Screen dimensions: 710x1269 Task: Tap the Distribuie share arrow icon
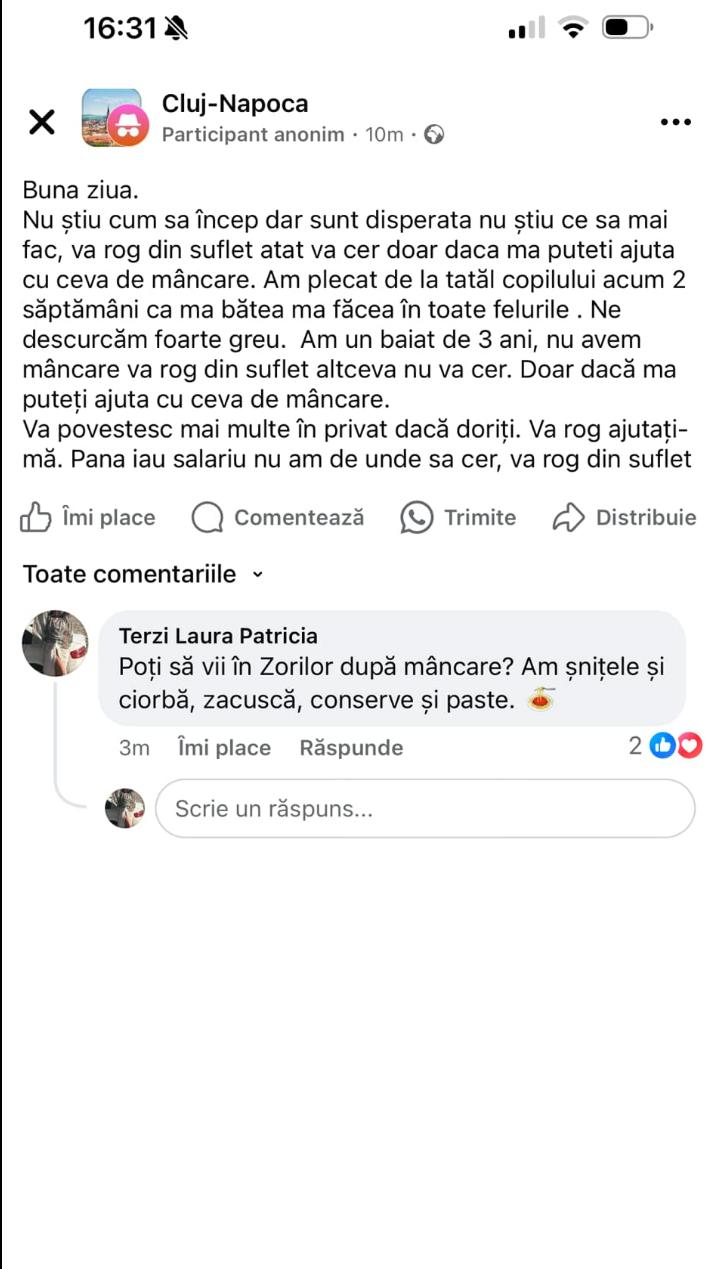coord(568,517)
